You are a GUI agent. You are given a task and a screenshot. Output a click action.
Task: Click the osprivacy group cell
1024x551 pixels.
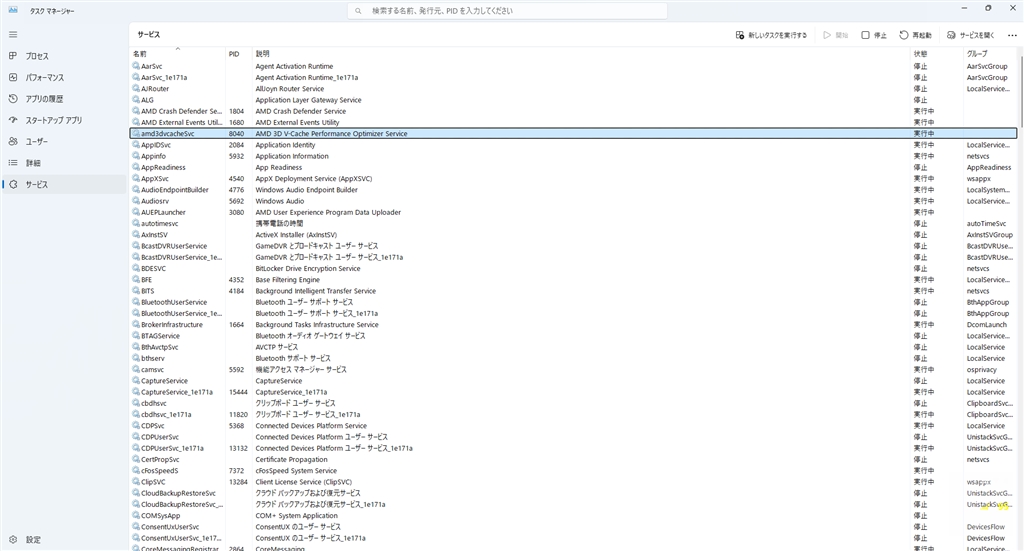pos(982,370)
